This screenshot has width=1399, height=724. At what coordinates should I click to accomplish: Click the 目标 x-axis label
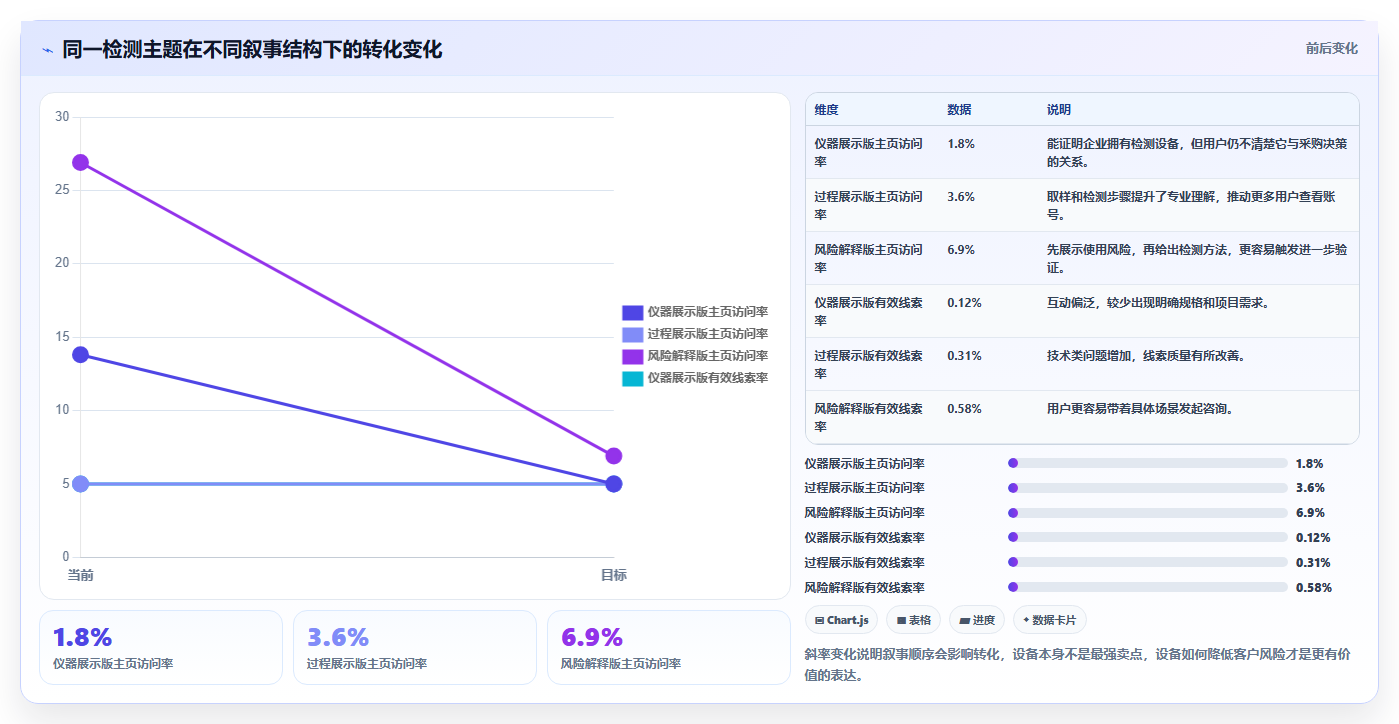pyautogui.click(x=614, y=575)
